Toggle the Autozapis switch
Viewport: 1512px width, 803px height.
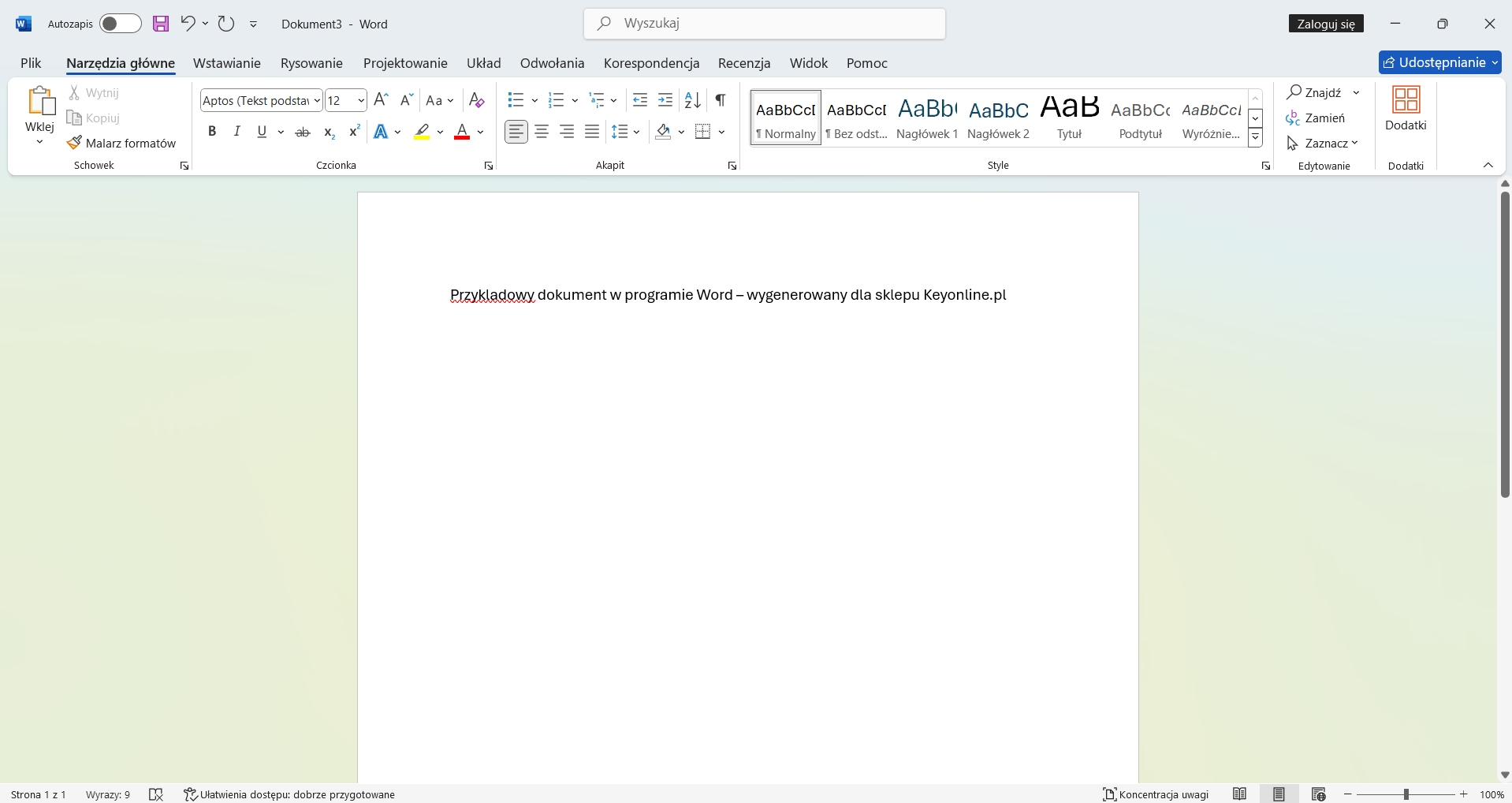[x=120, y=24]
